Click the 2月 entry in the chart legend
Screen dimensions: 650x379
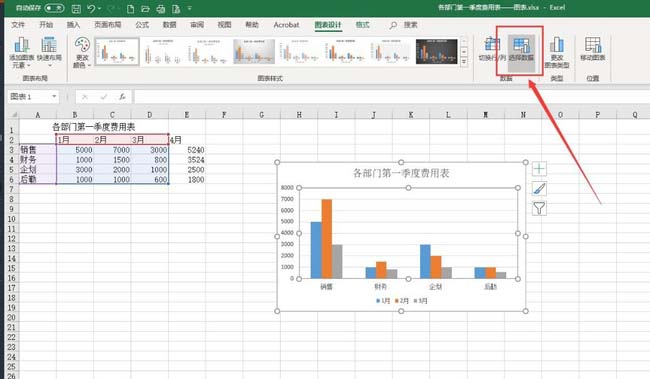click(x=402, y=301)
